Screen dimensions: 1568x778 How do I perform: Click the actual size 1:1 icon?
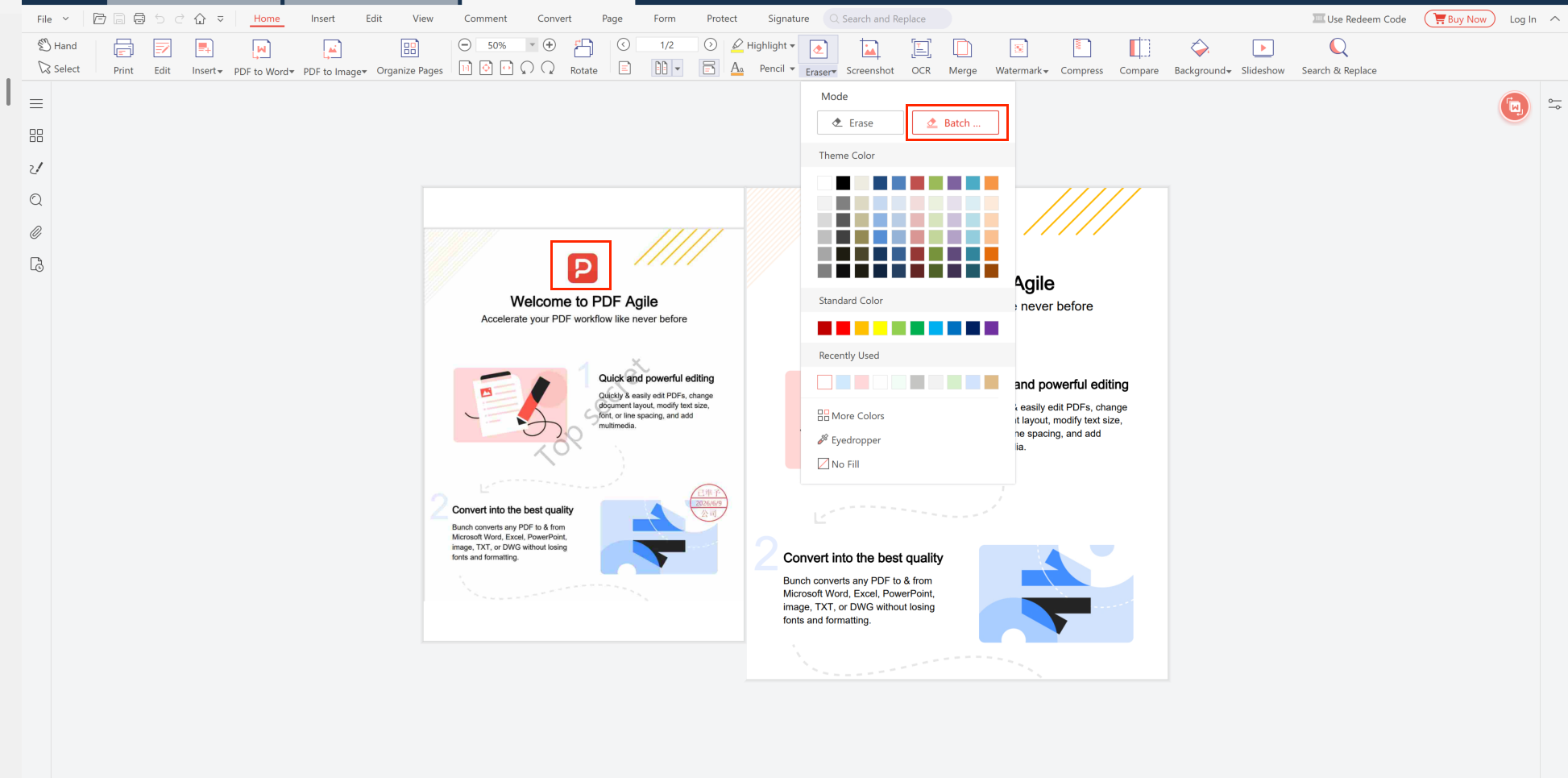coord(466,69)
